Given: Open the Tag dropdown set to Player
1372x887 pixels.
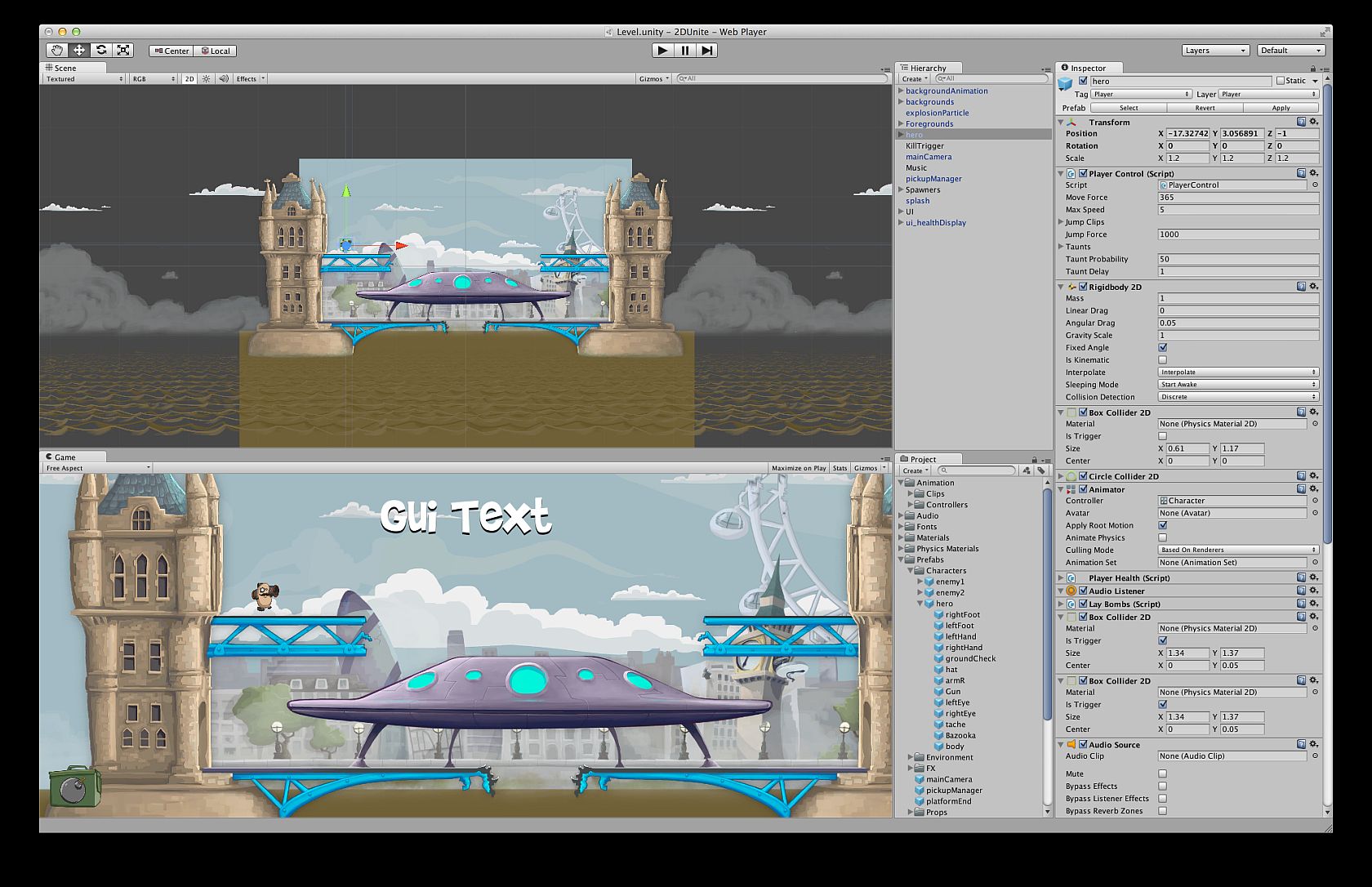Looking at the screenshot, I should point(1141,95).
